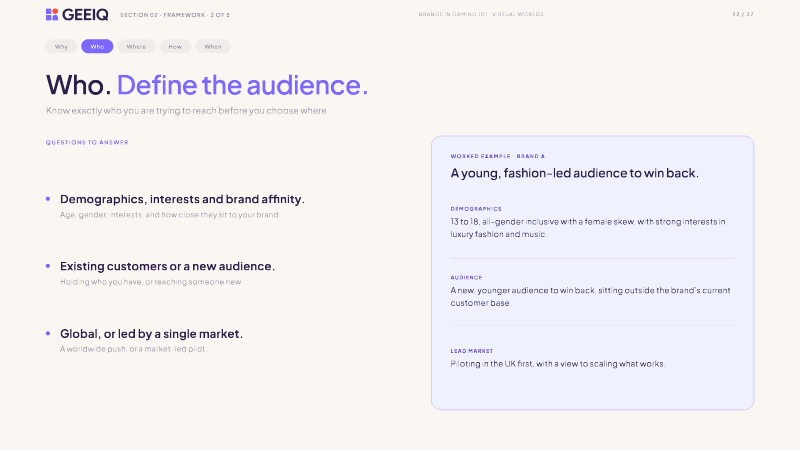Switch to the Where tab pill
800x450 pixels.
136,46
